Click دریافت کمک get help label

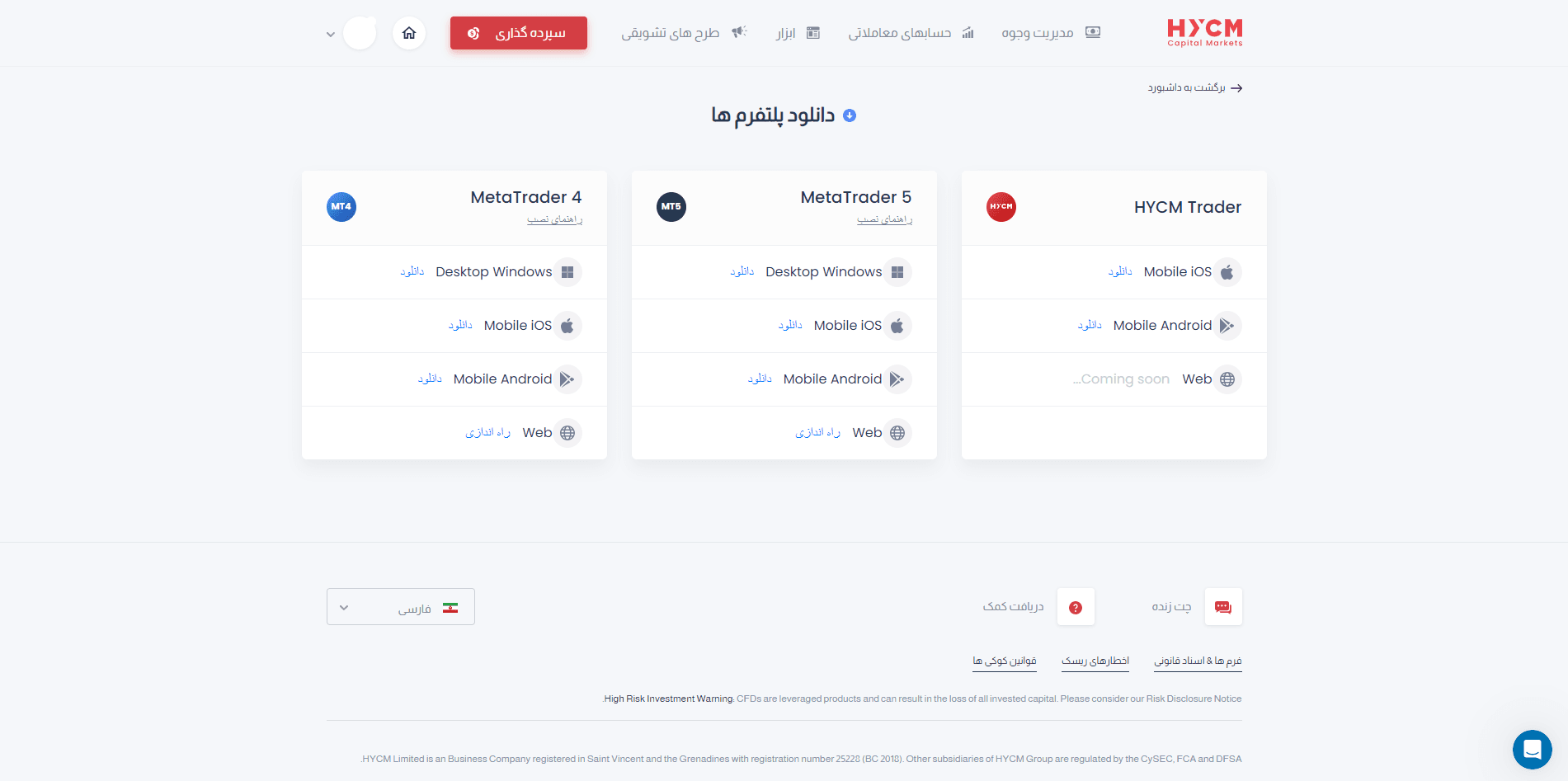(1014, 607)
